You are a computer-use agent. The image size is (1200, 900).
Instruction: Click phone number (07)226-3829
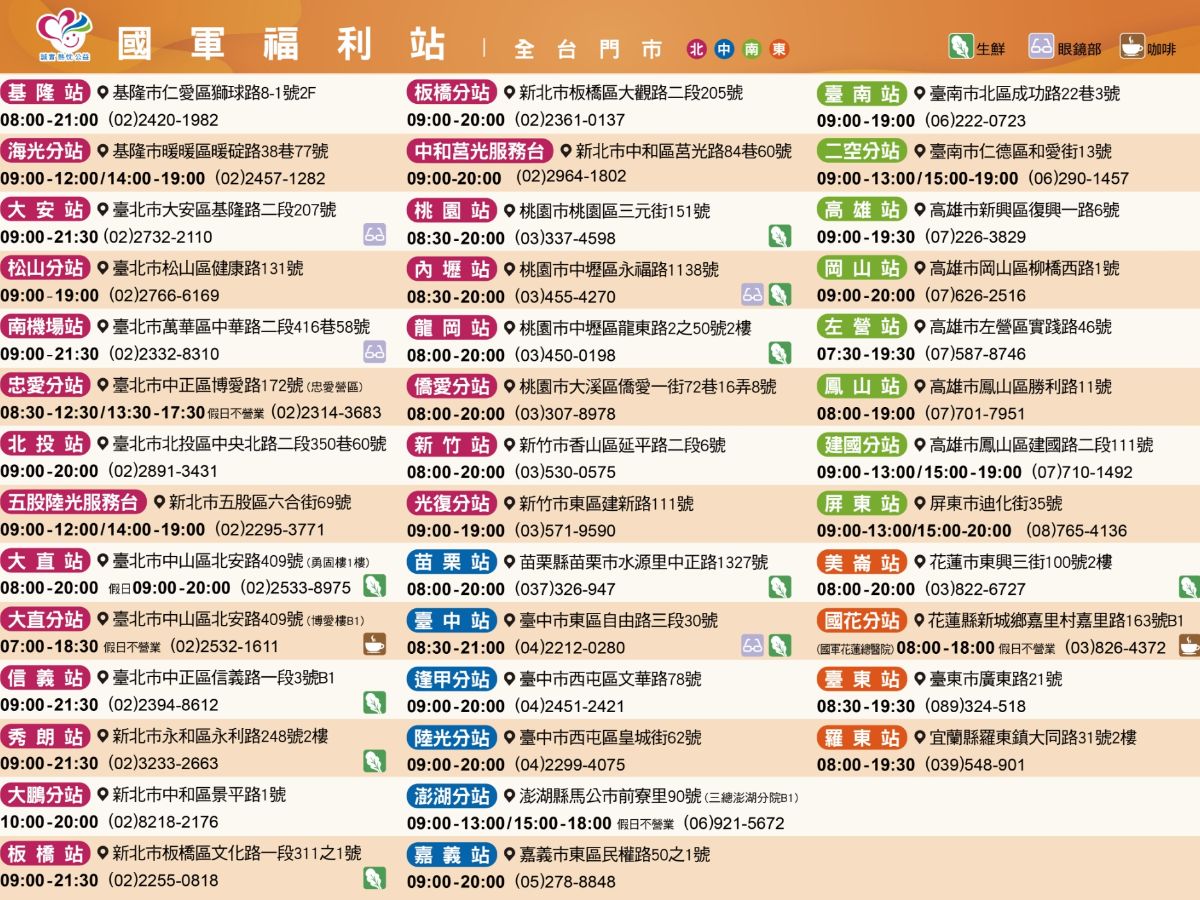coord(975,237)
